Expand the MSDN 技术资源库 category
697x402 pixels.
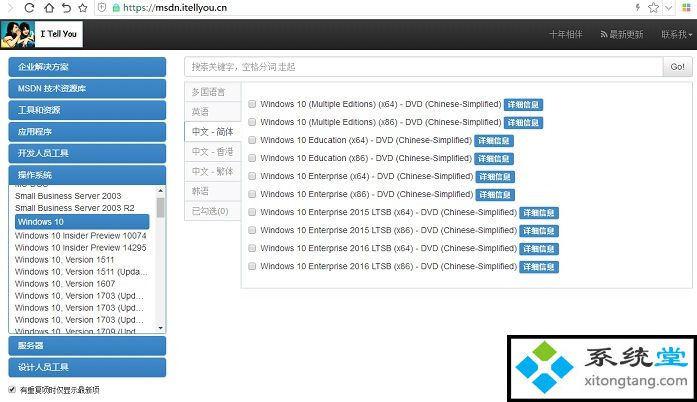[87, 88]
